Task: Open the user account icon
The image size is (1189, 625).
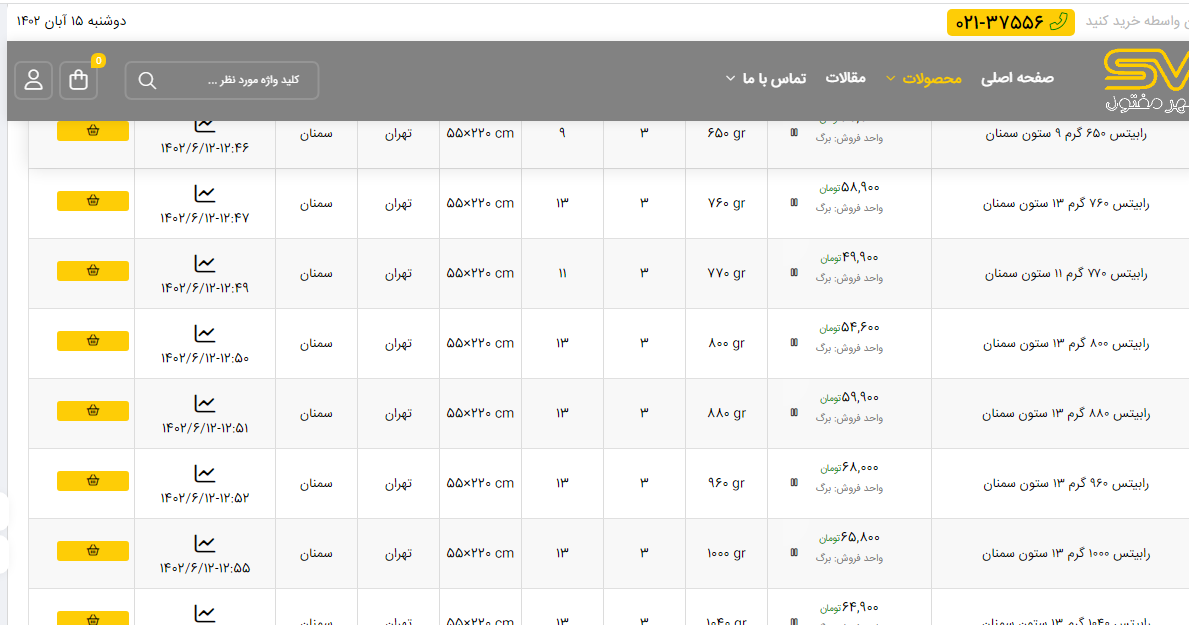Action: point(34,80)
